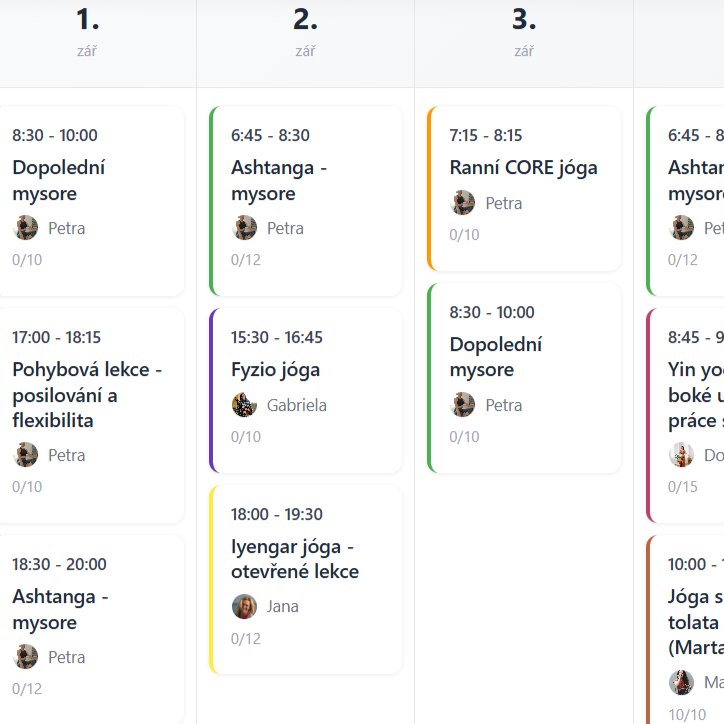
Task: Open Dopolední mysore class on day 3
Action: pos(524,378)
